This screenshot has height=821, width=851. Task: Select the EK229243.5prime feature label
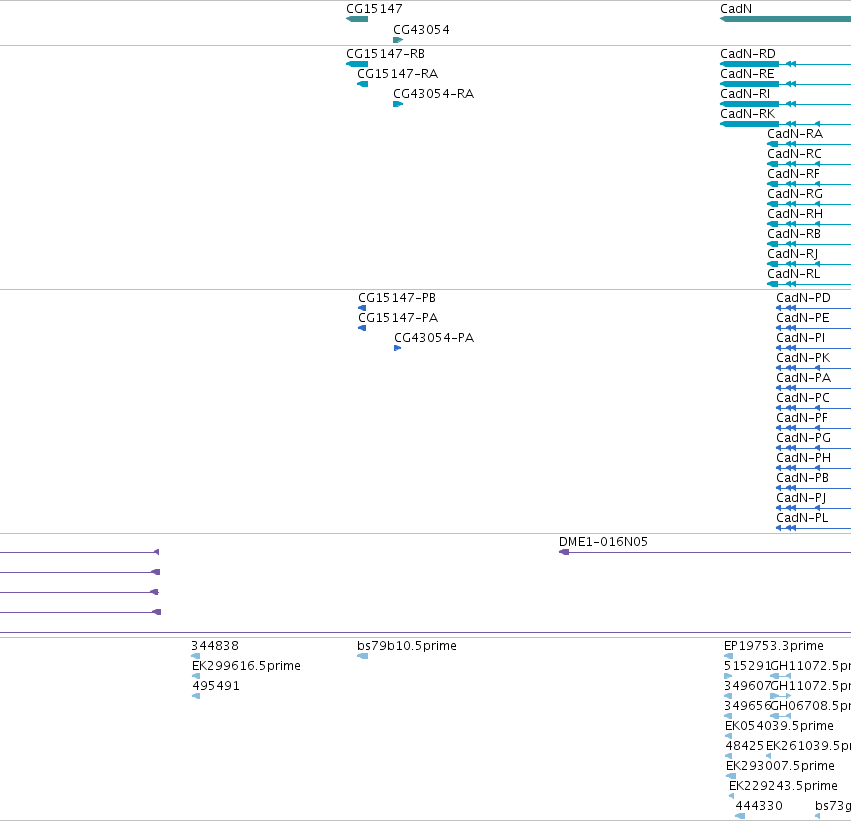pyautogui.click(x=783, y=786)
